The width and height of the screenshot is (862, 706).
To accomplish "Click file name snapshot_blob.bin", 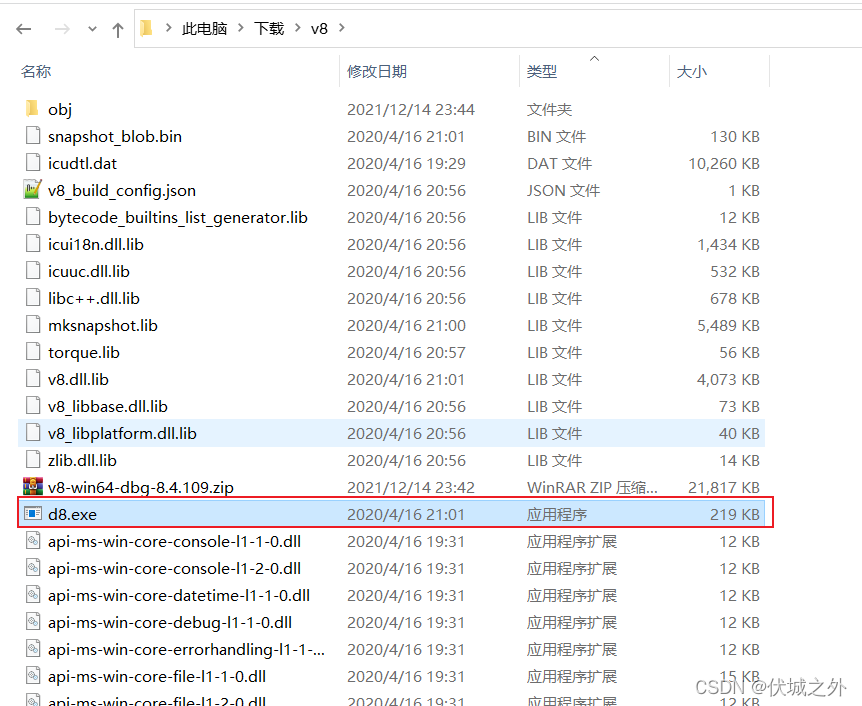I will 115,136.
